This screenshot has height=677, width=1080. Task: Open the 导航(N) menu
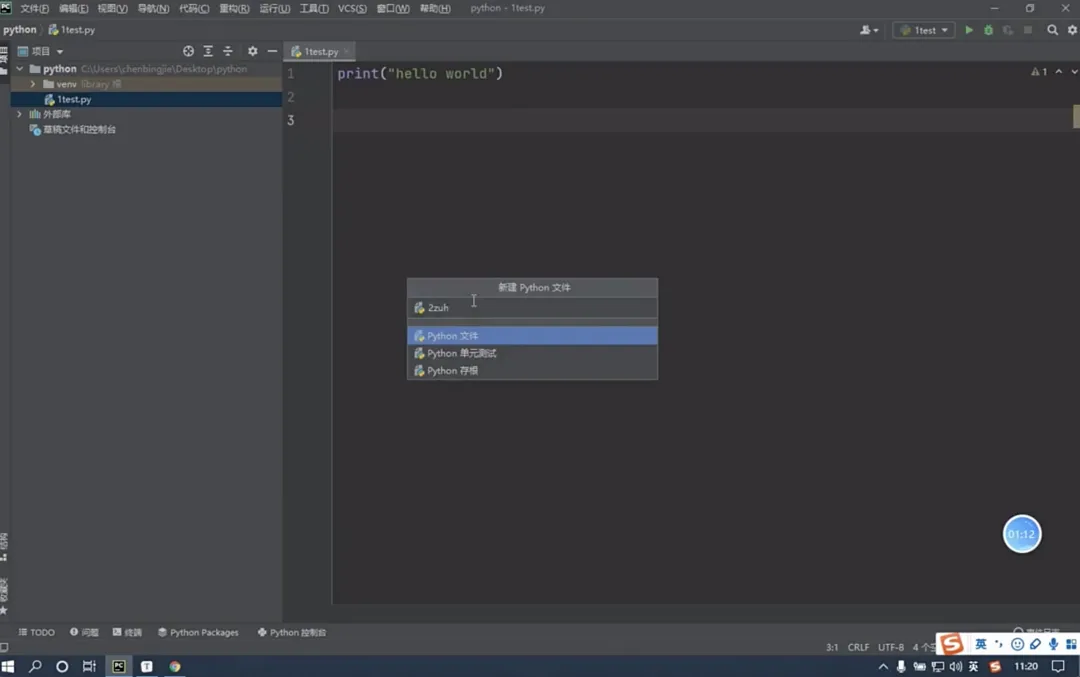(153, 8)
